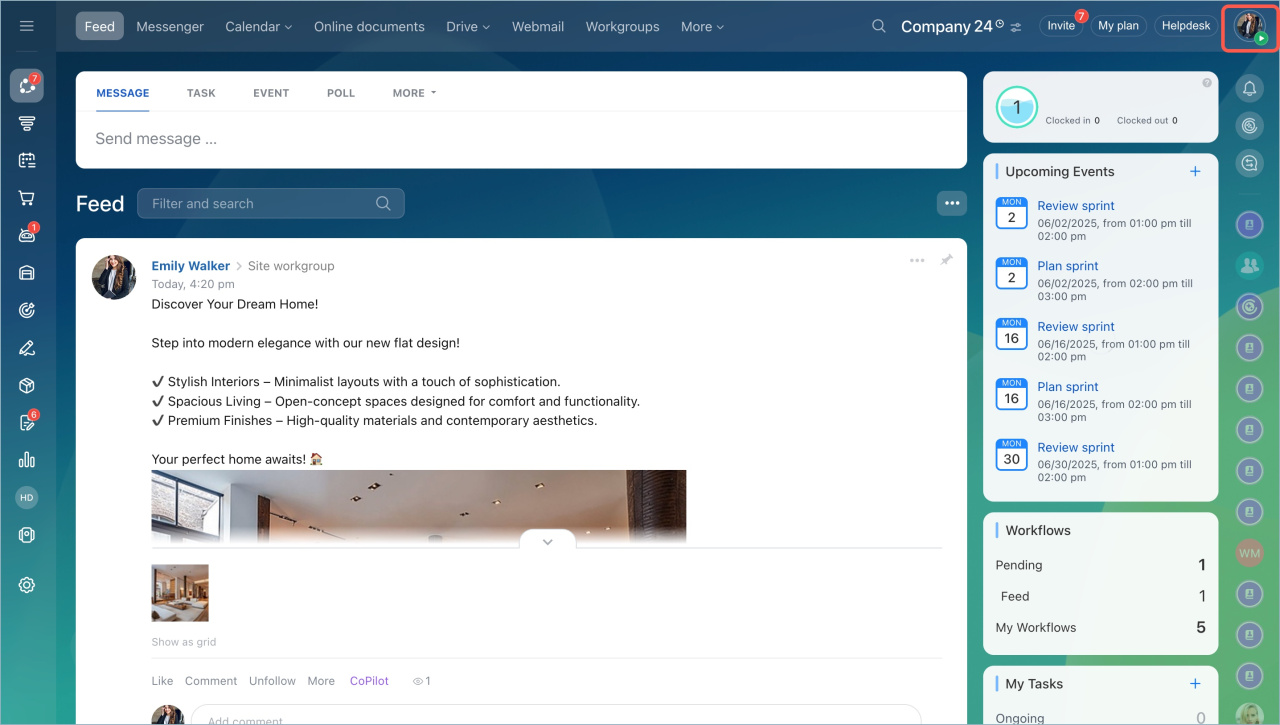Screen dimensions: 1280x725
Task: Click the Filter and search field
Action: [260, 204]
